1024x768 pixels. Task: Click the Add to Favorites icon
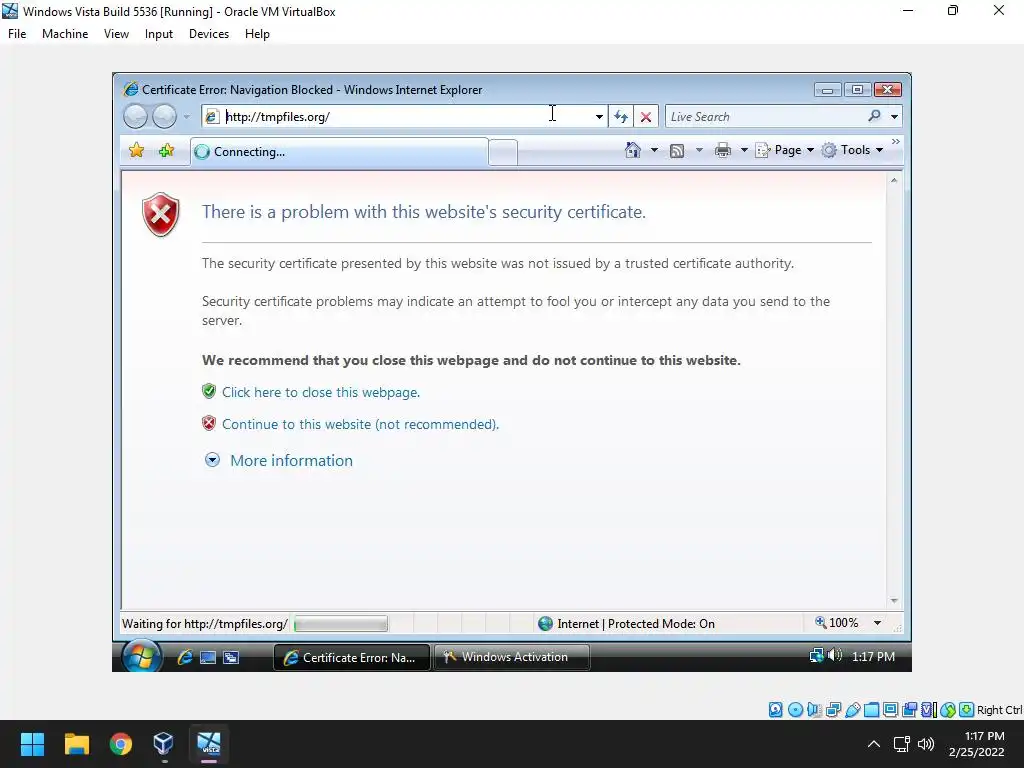pyautogui.click(x=167, y=151)
